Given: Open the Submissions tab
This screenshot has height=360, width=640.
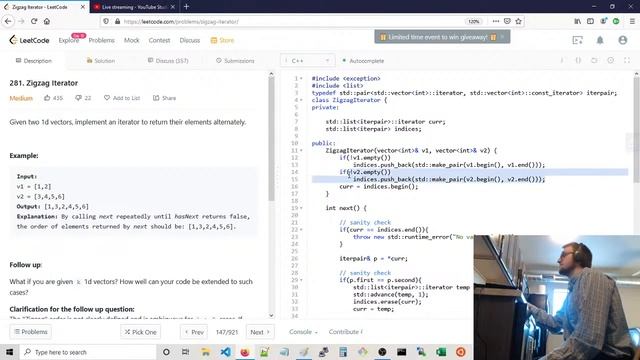Looking at the screenshot, I should 235,60.
